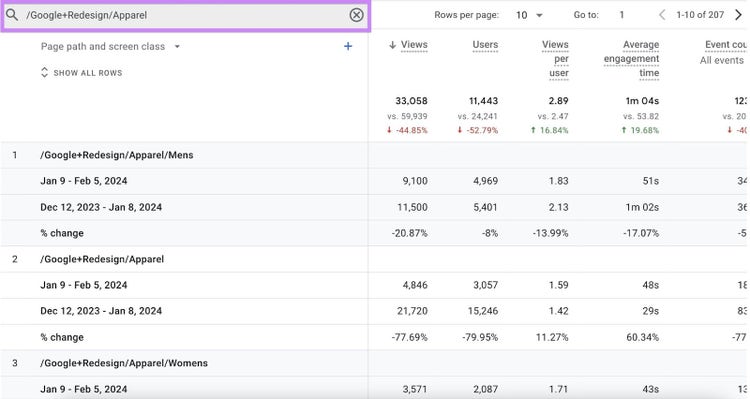Image resolution: width=750 pixels, height=399 pixels.
Task: Click the descending sort arrow beside Views
Action: coord(392,45)
